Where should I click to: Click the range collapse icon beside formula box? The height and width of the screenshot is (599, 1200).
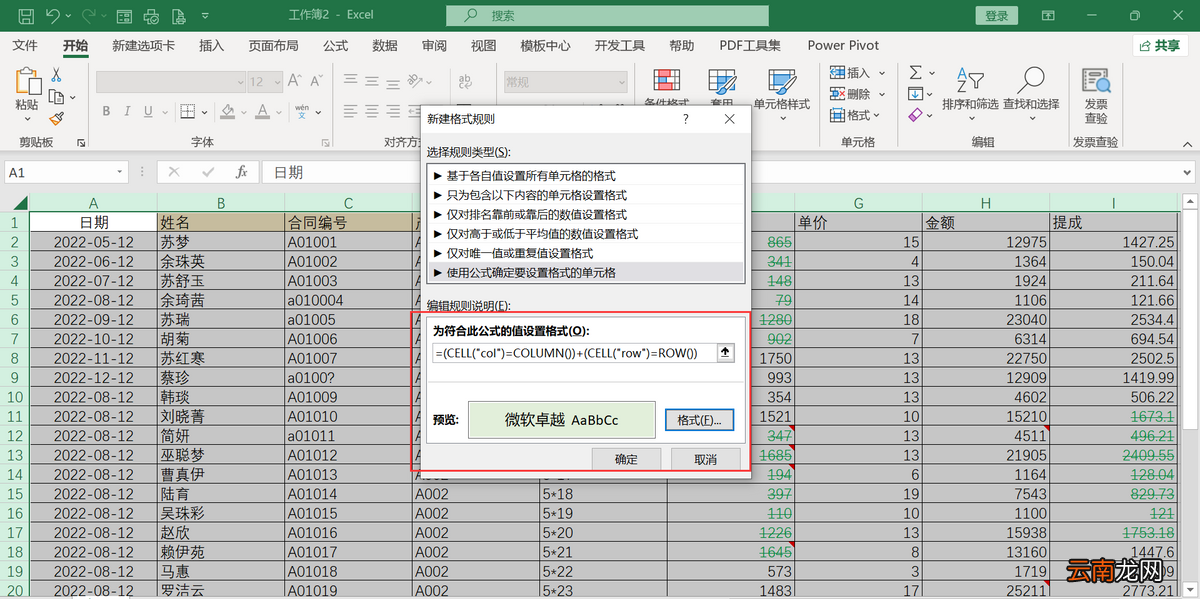click(x=726, y=352)
